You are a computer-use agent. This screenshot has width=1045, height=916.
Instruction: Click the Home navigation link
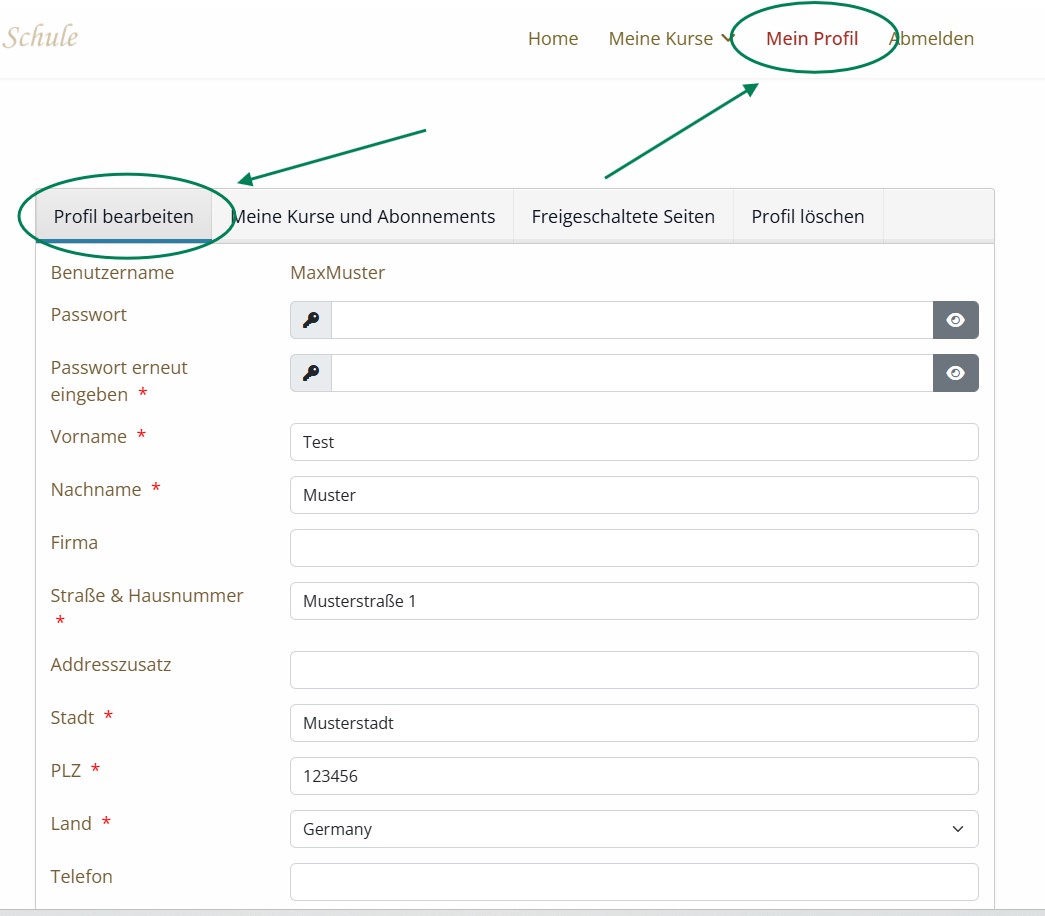click(x=553, y=39)
